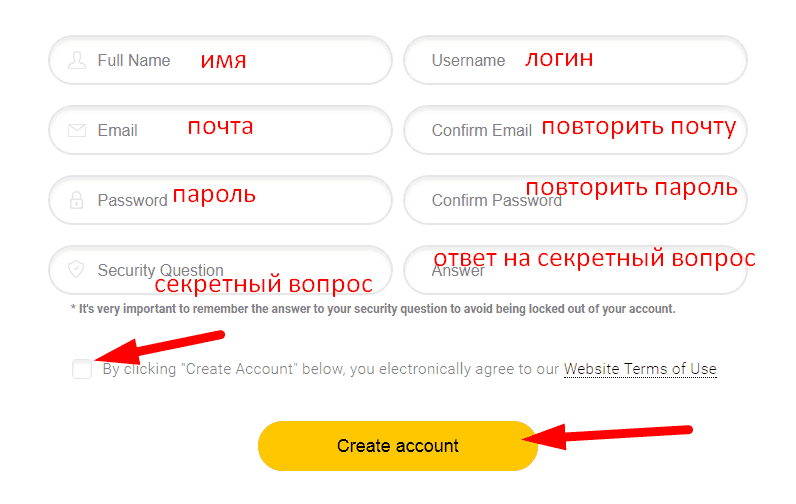Select the Username input field
This screenshot has width=796, height=504.
[575, 60]
